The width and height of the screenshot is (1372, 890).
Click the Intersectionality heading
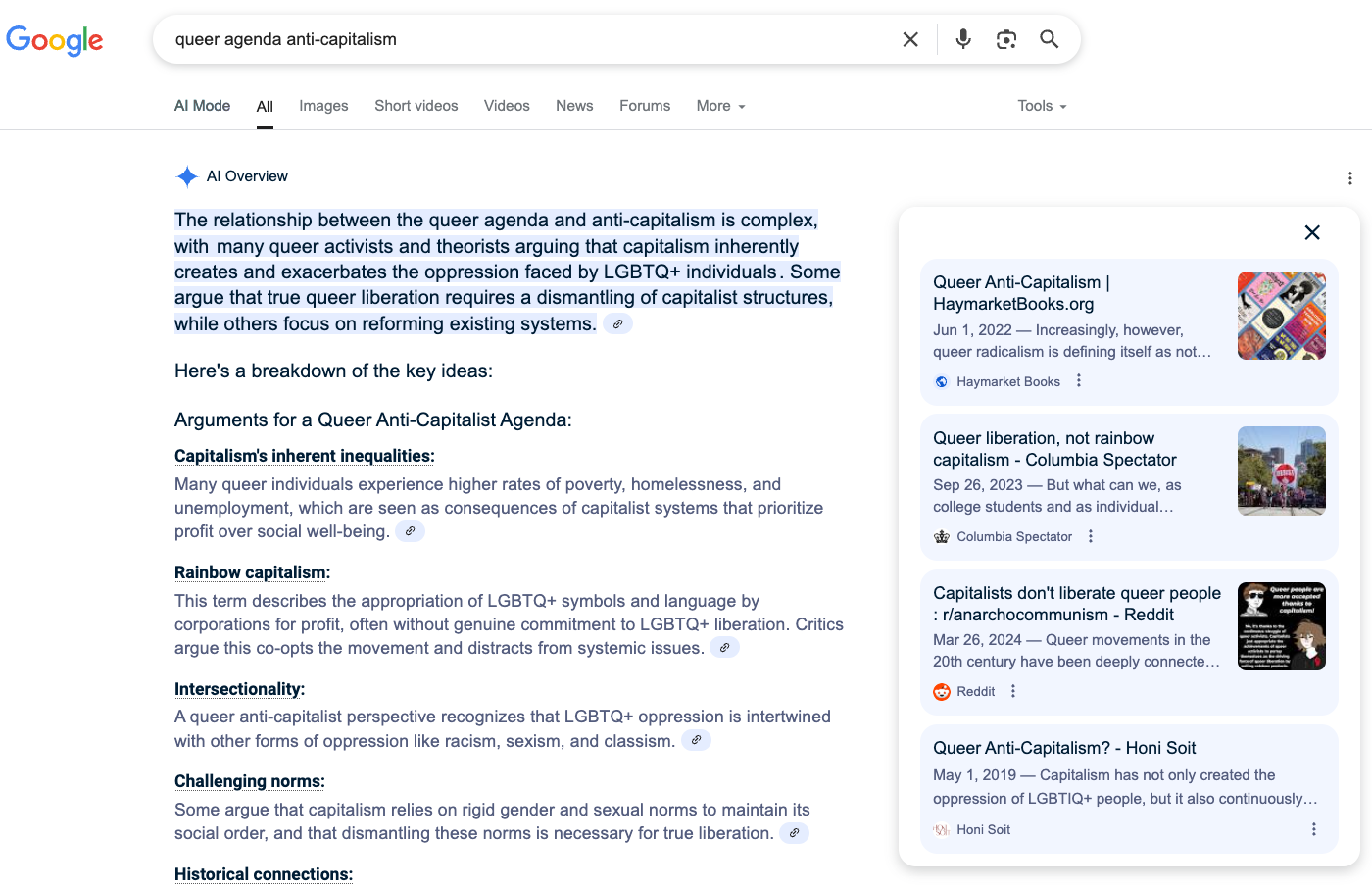point(239,689)
